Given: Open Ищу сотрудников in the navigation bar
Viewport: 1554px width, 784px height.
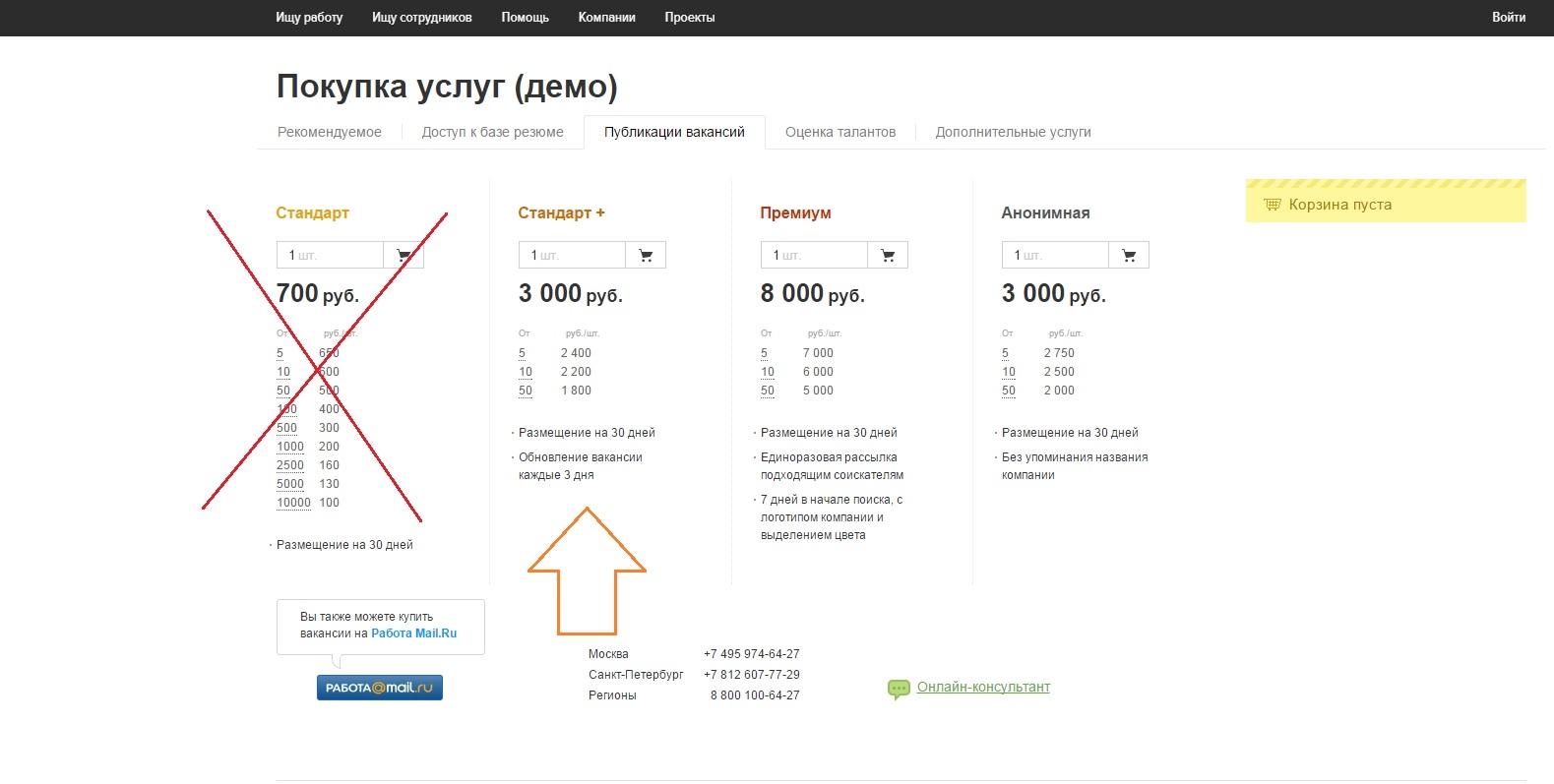Looking at the screenshot, I should (x=421, y=18).
